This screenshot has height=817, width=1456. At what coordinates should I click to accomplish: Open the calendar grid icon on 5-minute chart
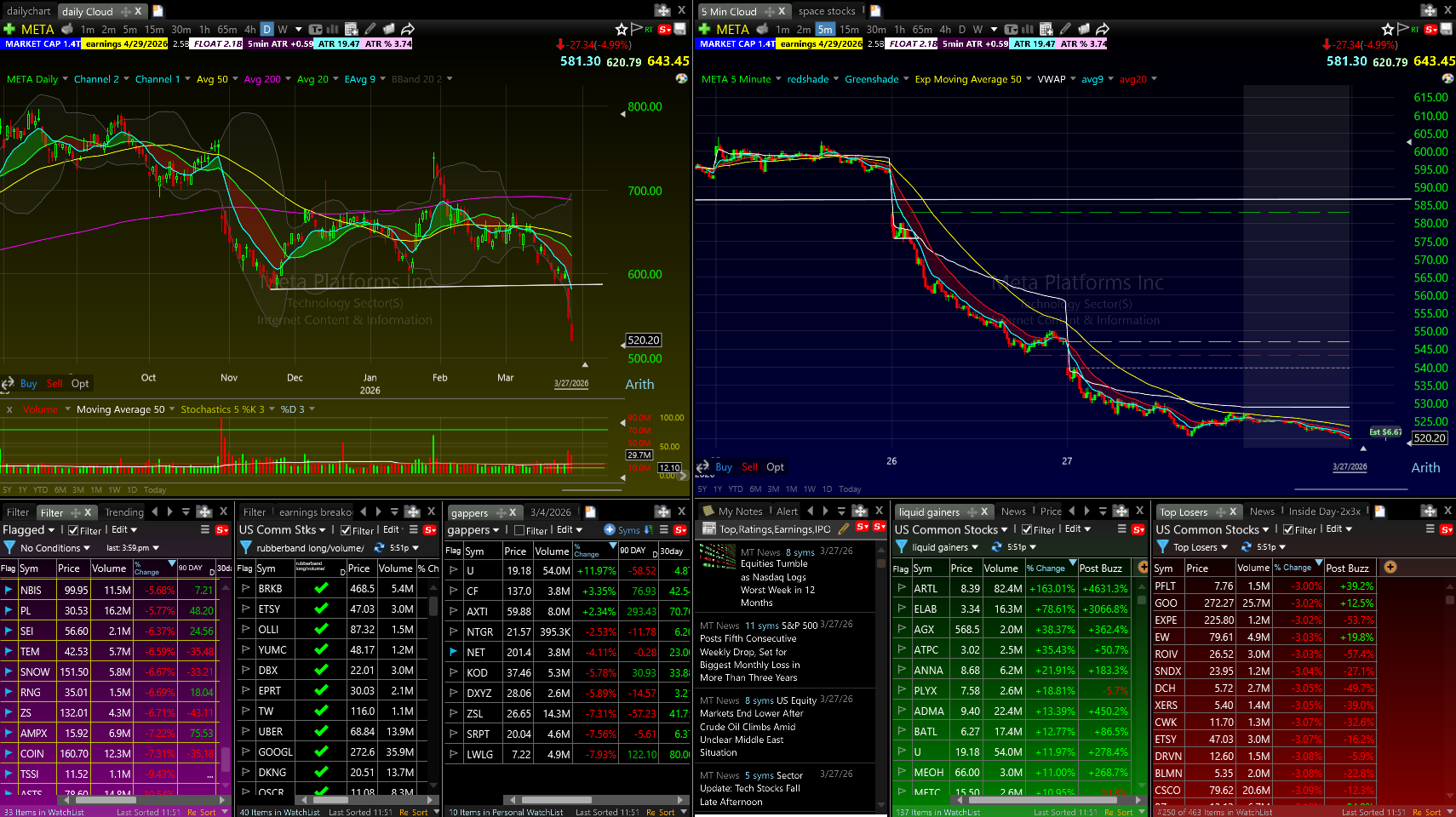(1046, 29)
